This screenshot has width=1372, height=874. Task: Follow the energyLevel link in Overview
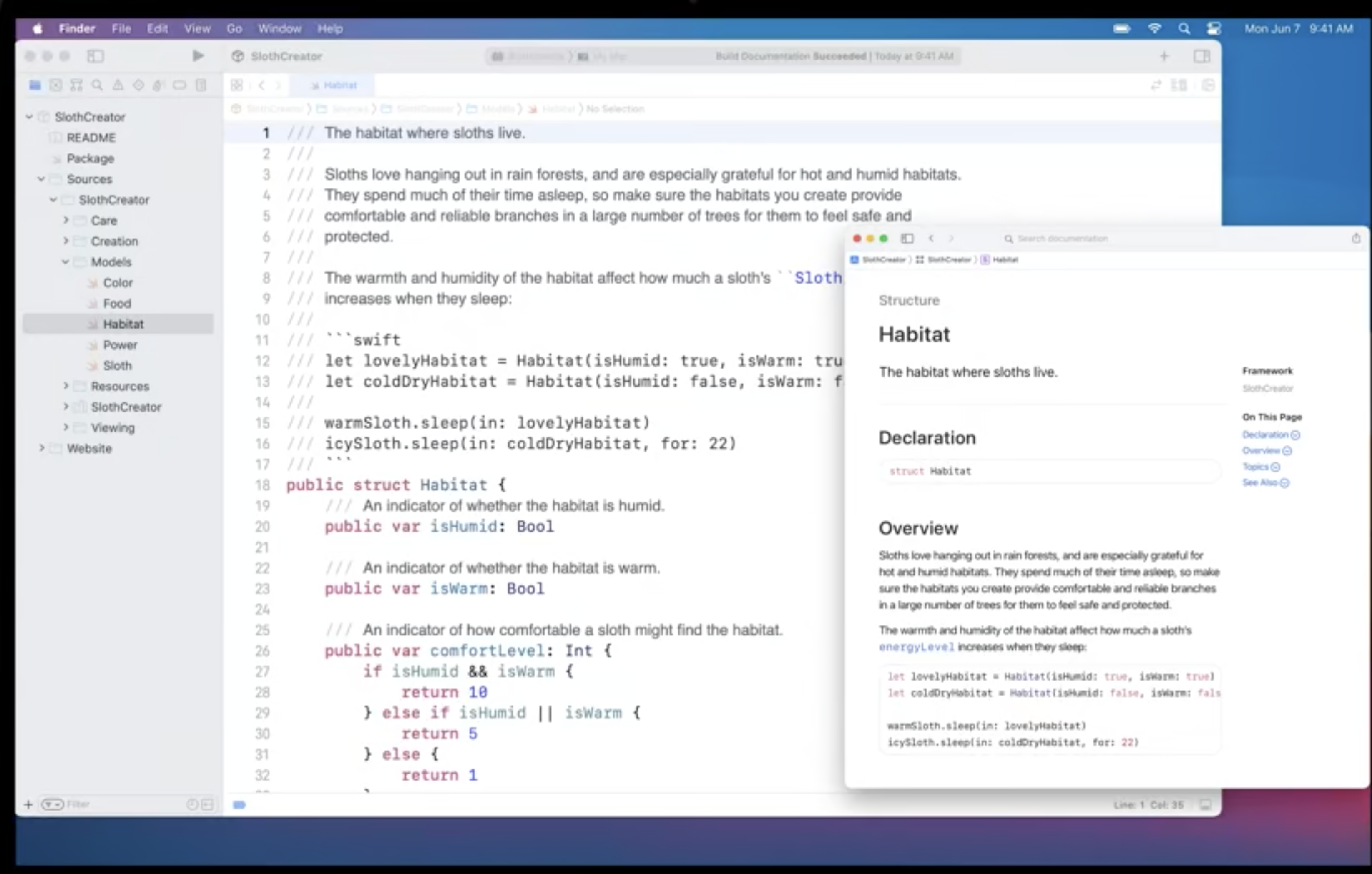pyautogui.click(x=916, y=647)
